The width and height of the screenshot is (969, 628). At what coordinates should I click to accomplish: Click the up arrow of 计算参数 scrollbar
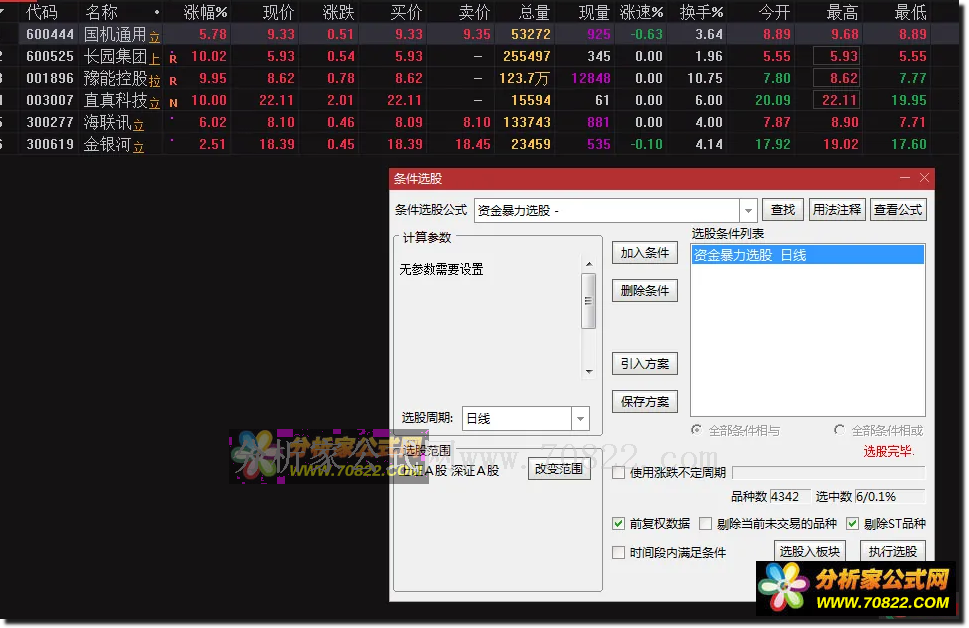[588, 264]
